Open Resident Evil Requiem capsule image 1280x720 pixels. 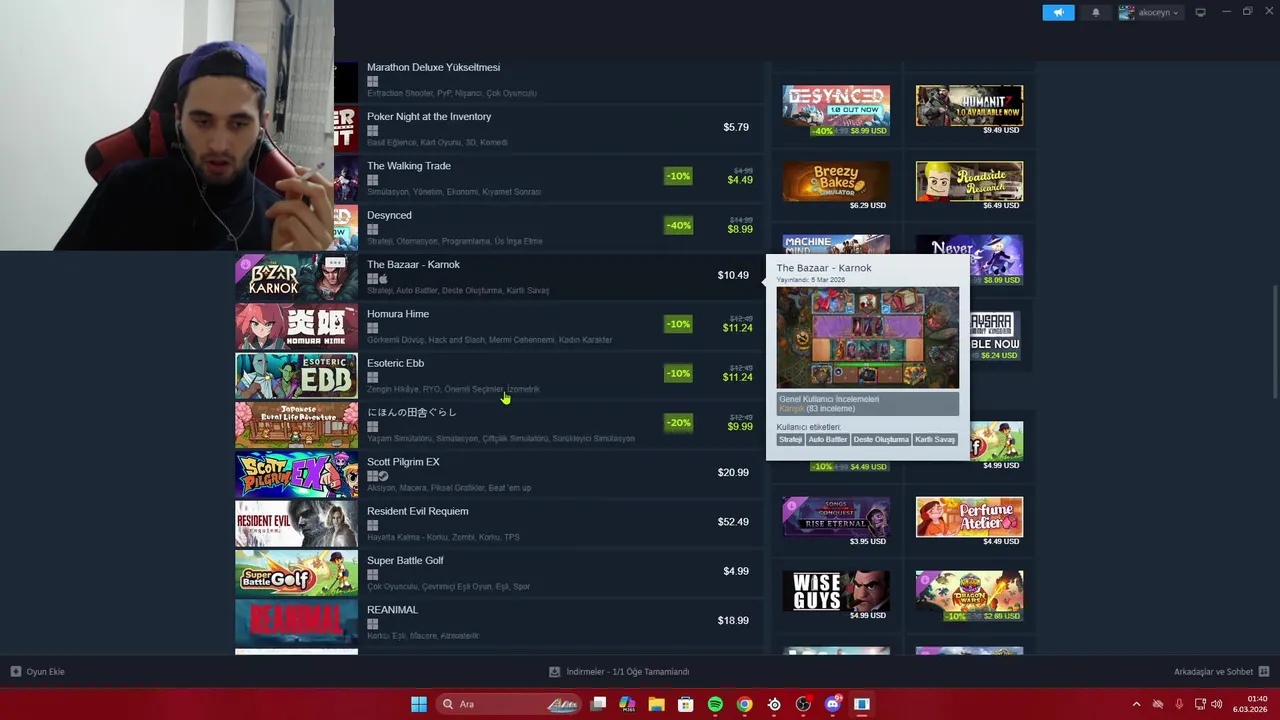[296, 524]
